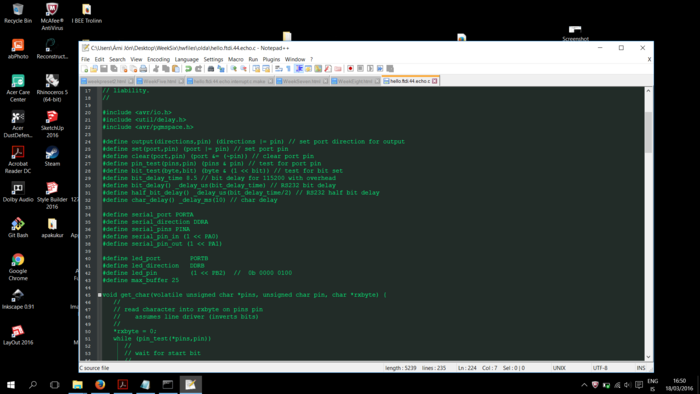
Task: Click the Save All toolbar icon
Action: coord(114,69)
